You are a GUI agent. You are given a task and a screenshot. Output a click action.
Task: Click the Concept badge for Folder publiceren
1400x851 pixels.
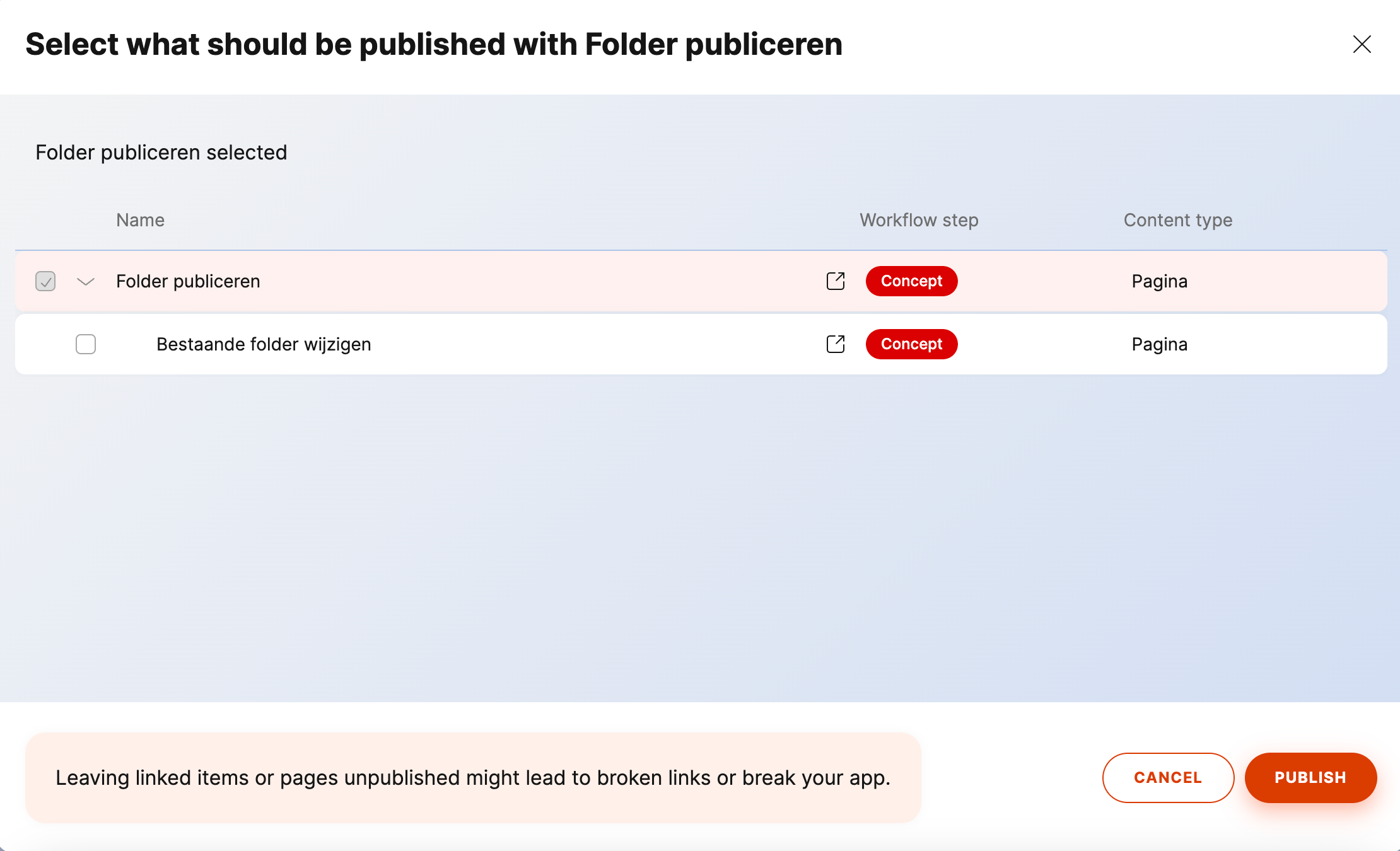pyautogui.click(x=911, y=281)
